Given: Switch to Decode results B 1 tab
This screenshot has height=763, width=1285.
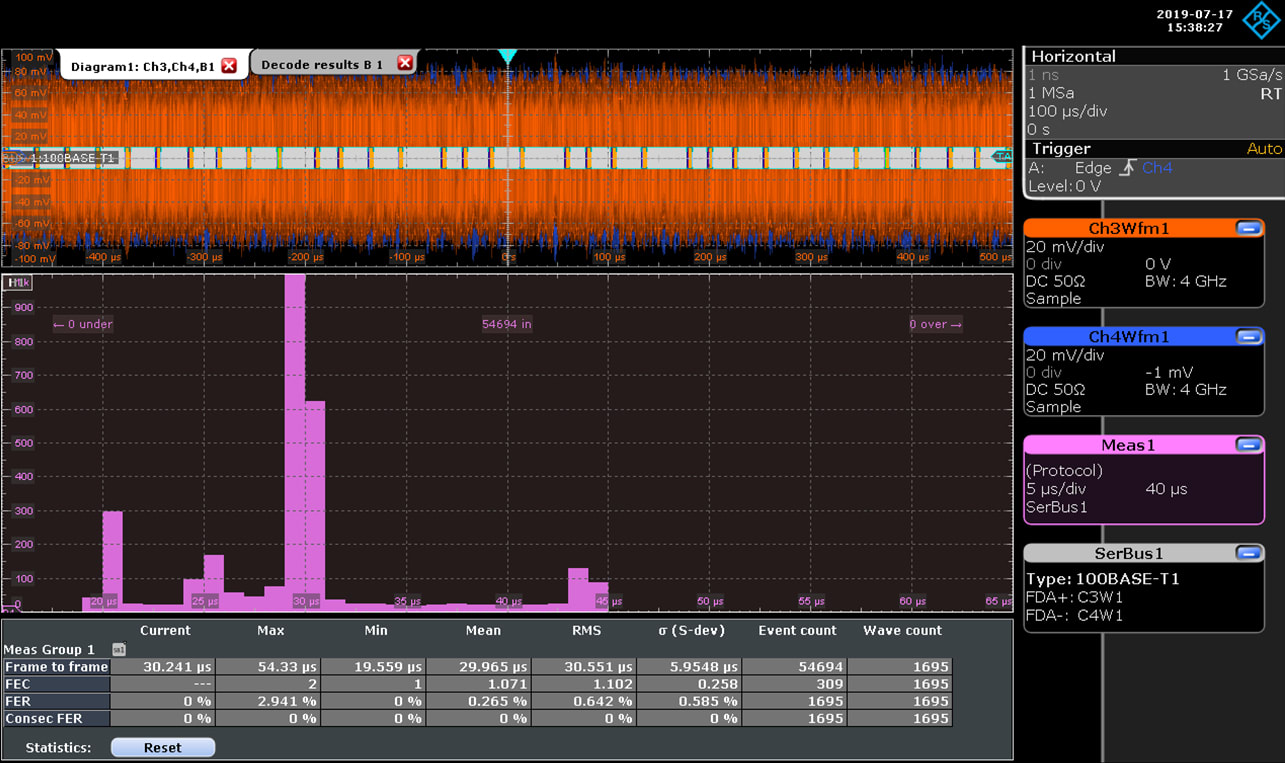Looking at the screenshot, I should tap(322, 64).
